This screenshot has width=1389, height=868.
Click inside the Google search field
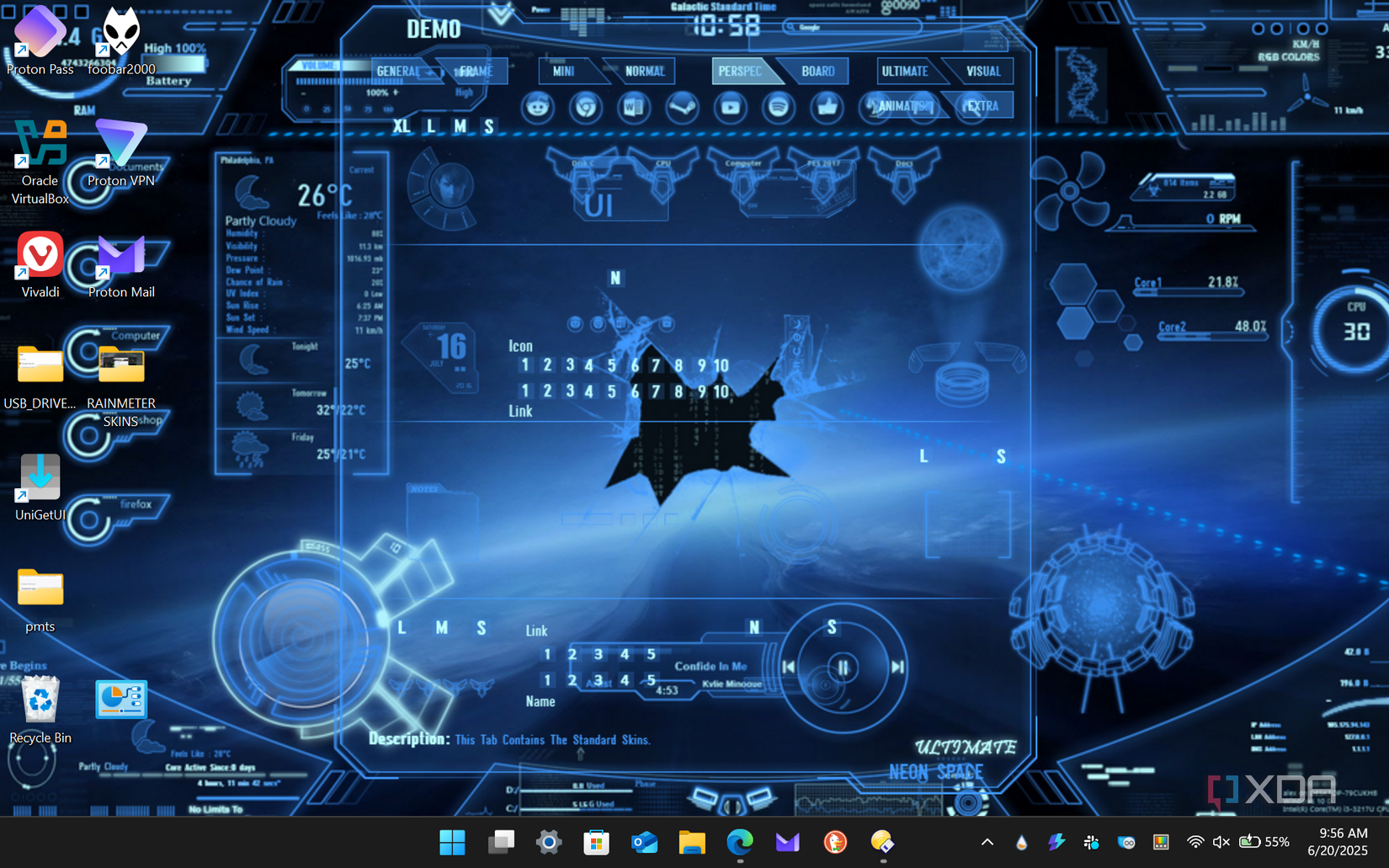pyautogui.click(x=850, y=26)
